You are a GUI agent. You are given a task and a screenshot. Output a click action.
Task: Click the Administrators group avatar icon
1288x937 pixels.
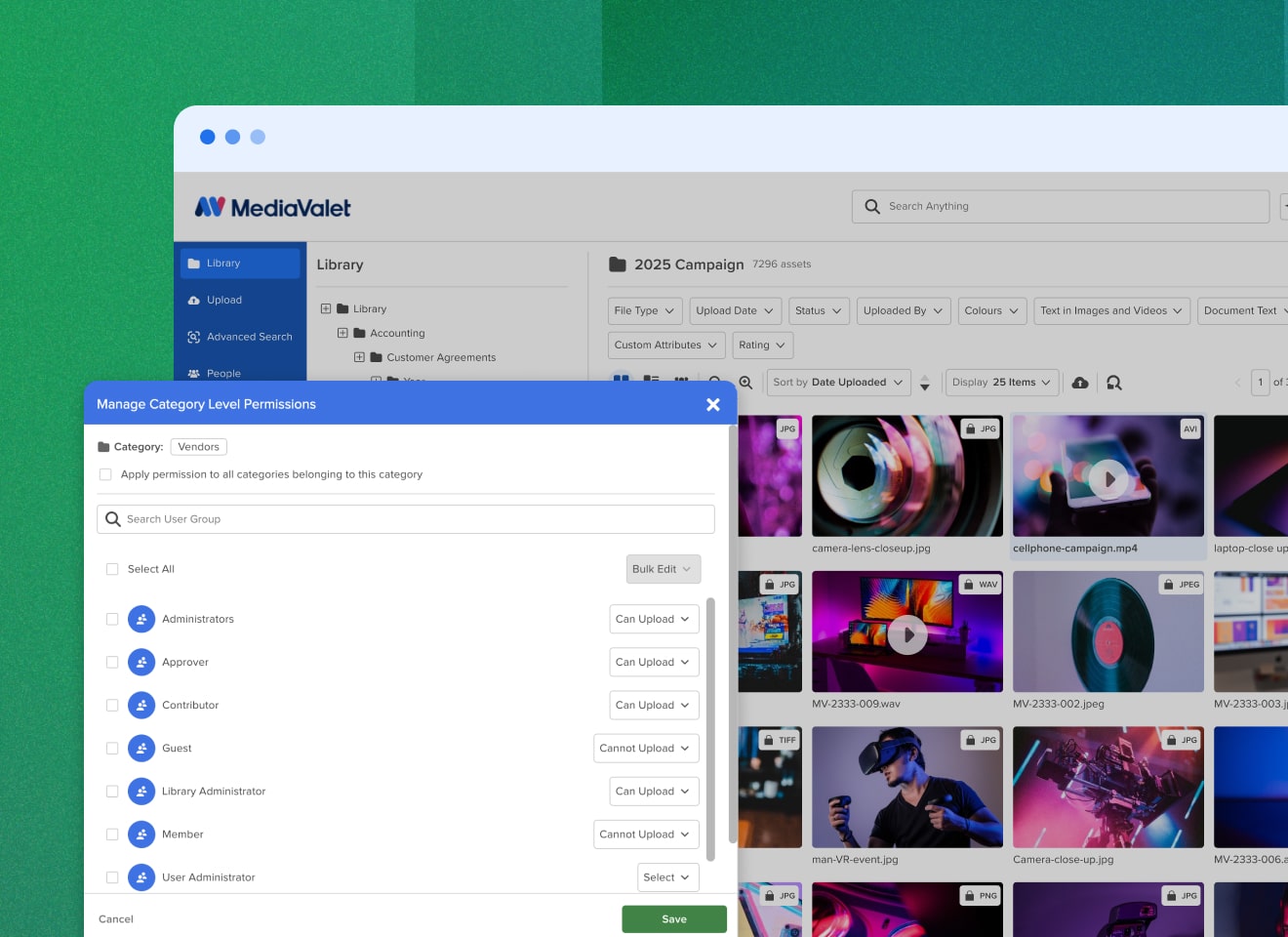141,619
